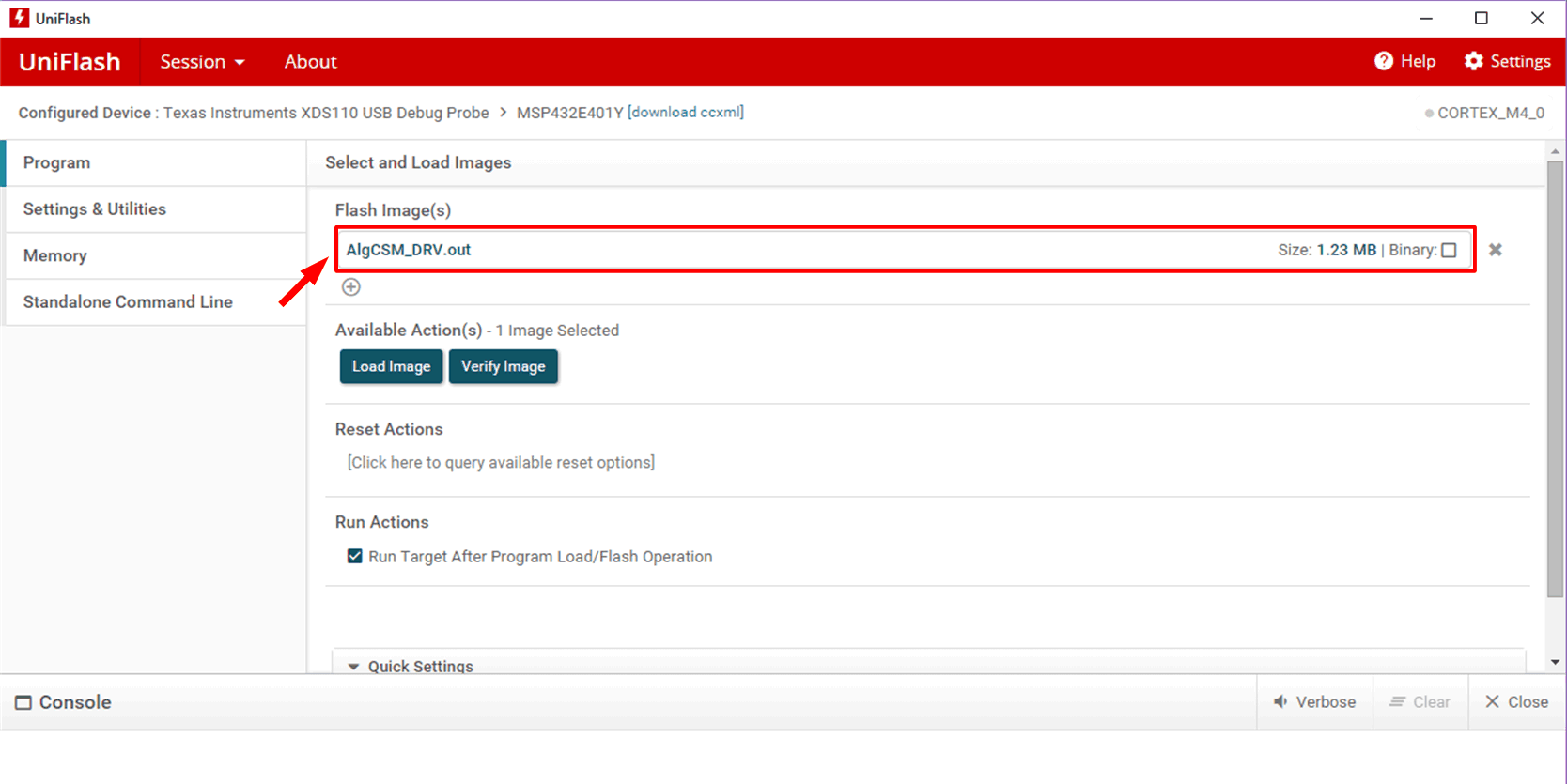Click the Console window icon
1567x784 pixels.
click(x=23, y=703)
